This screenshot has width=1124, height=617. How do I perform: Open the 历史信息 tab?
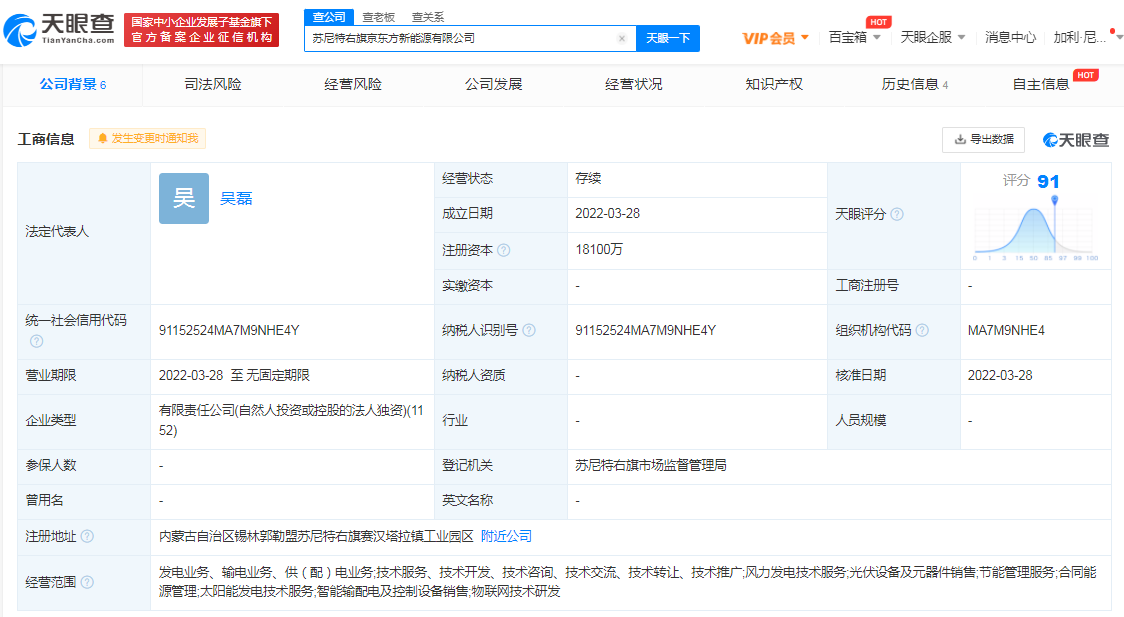coord(914,85)
